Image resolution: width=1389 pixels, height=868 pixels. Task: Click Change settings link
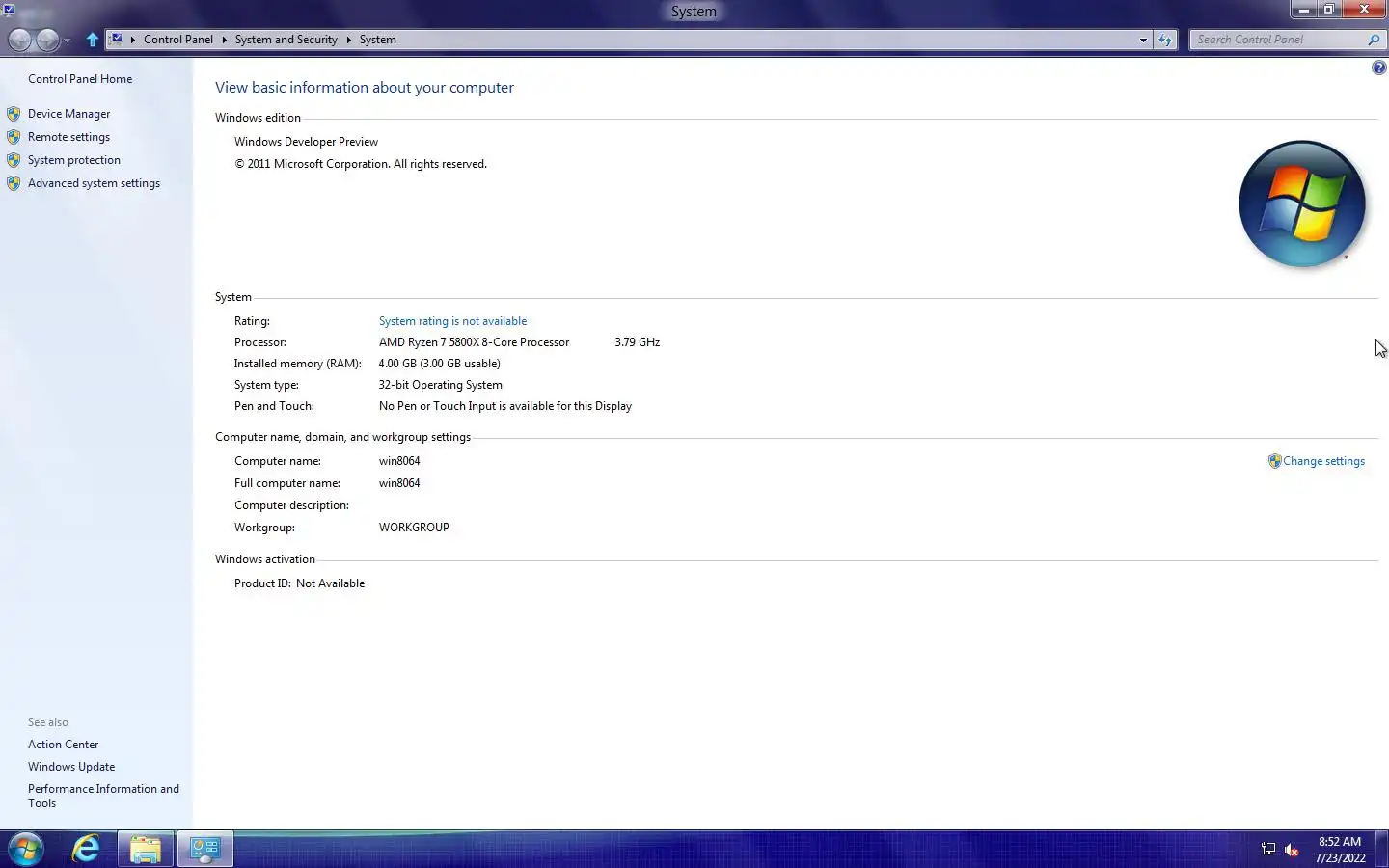(1323, 461)
